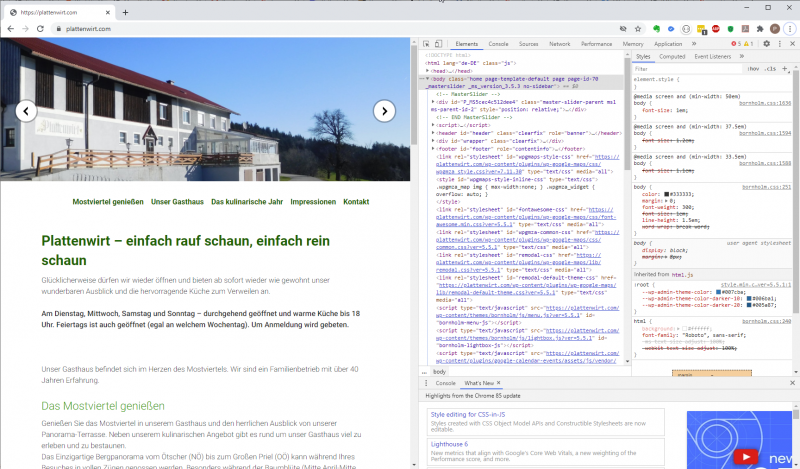
Task: Open the Extensions puzzle icon
Action: tap(757, 30)
